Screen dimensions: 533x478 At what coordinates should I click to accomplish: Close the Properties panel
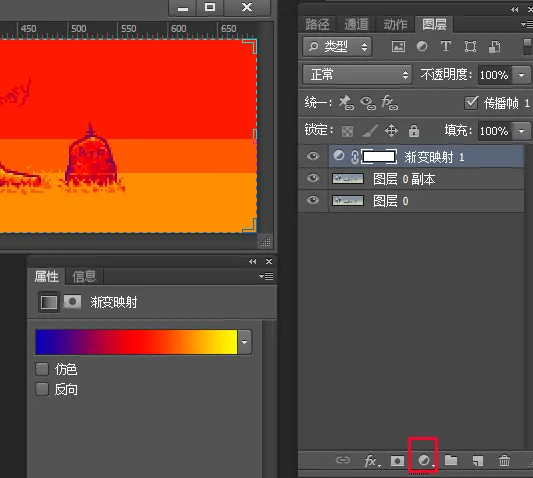point(269,261)
